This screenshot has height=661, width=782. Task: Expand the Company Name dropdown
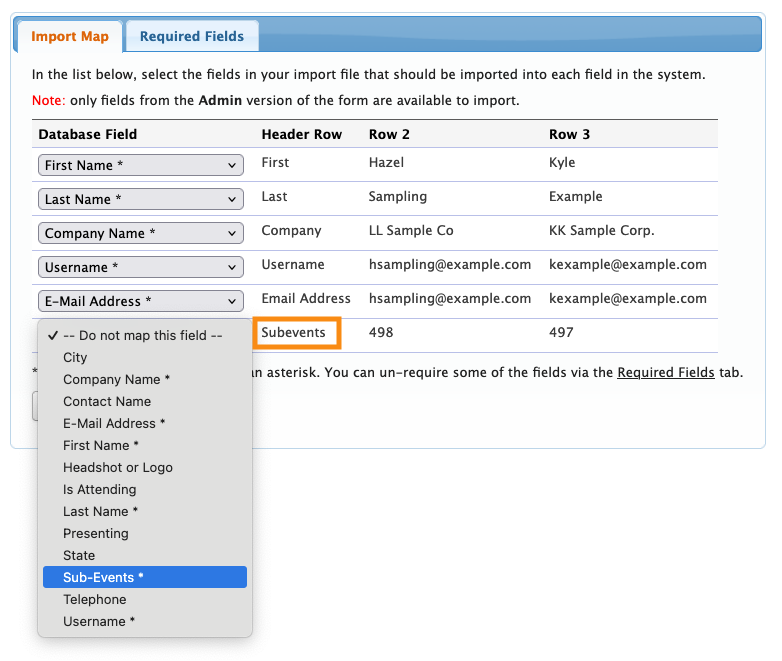pyautogui.click(x=141, y=233)
